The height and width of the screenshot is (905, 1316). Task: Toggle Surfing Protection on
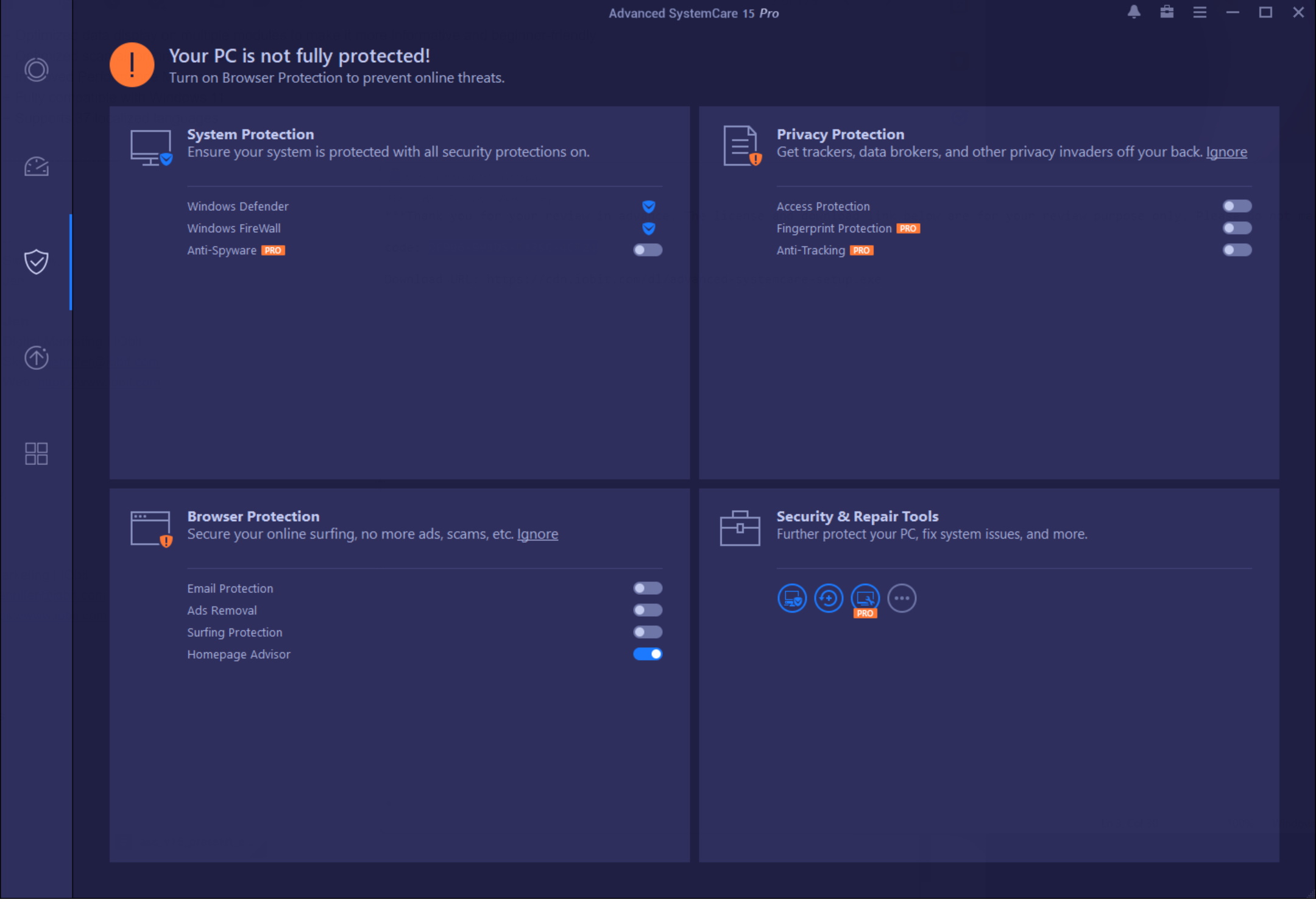click(647, 632)
